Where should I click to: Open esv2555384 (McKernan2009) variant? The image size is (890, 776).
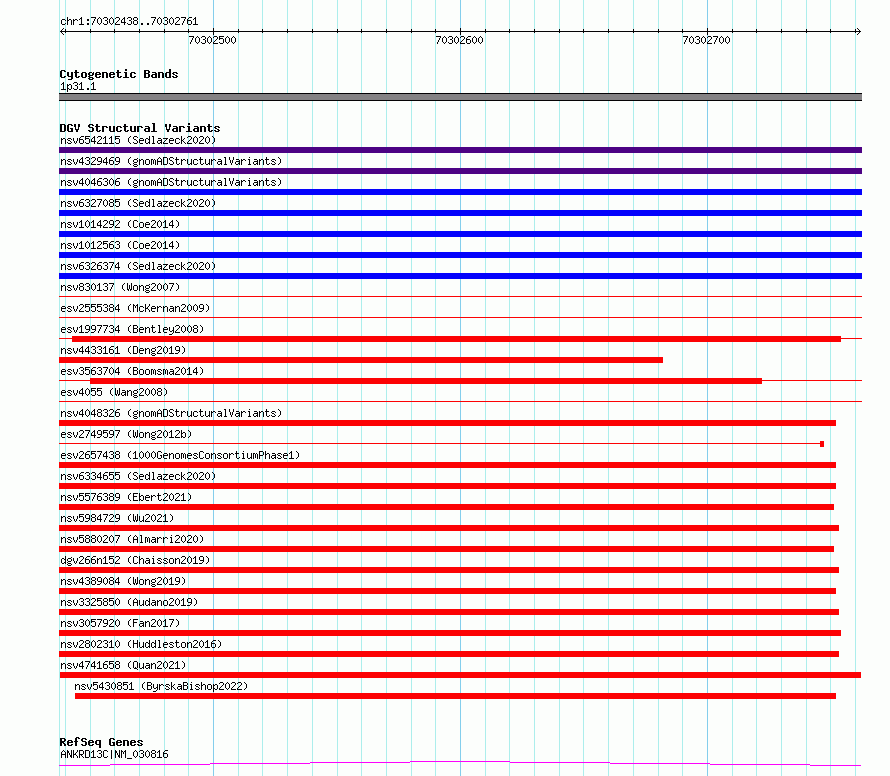[135, 308]
